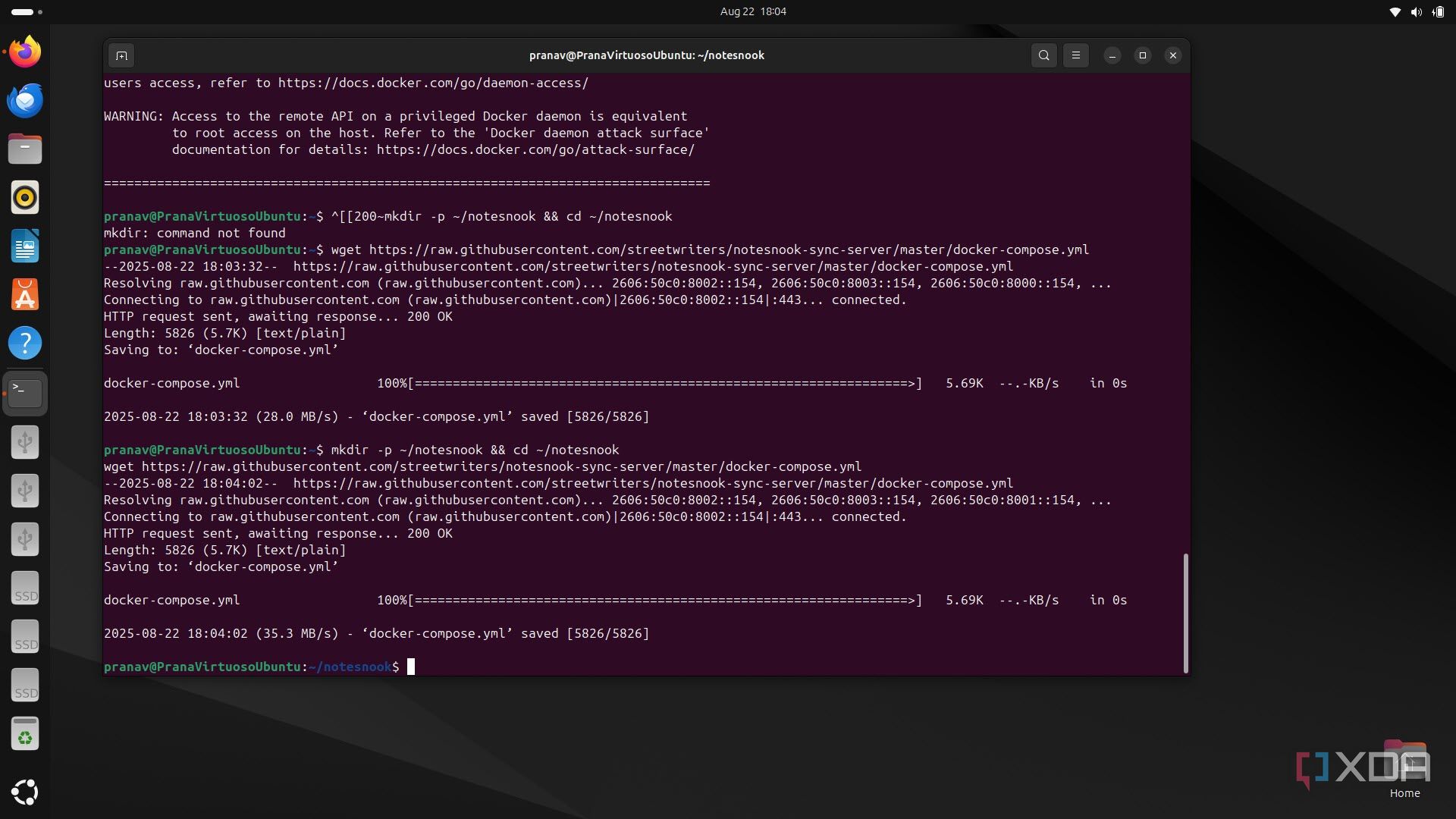The image size is (1456, 819).
Task: Open the terminal hamburger menu
Action: (x=1075, y=55)
